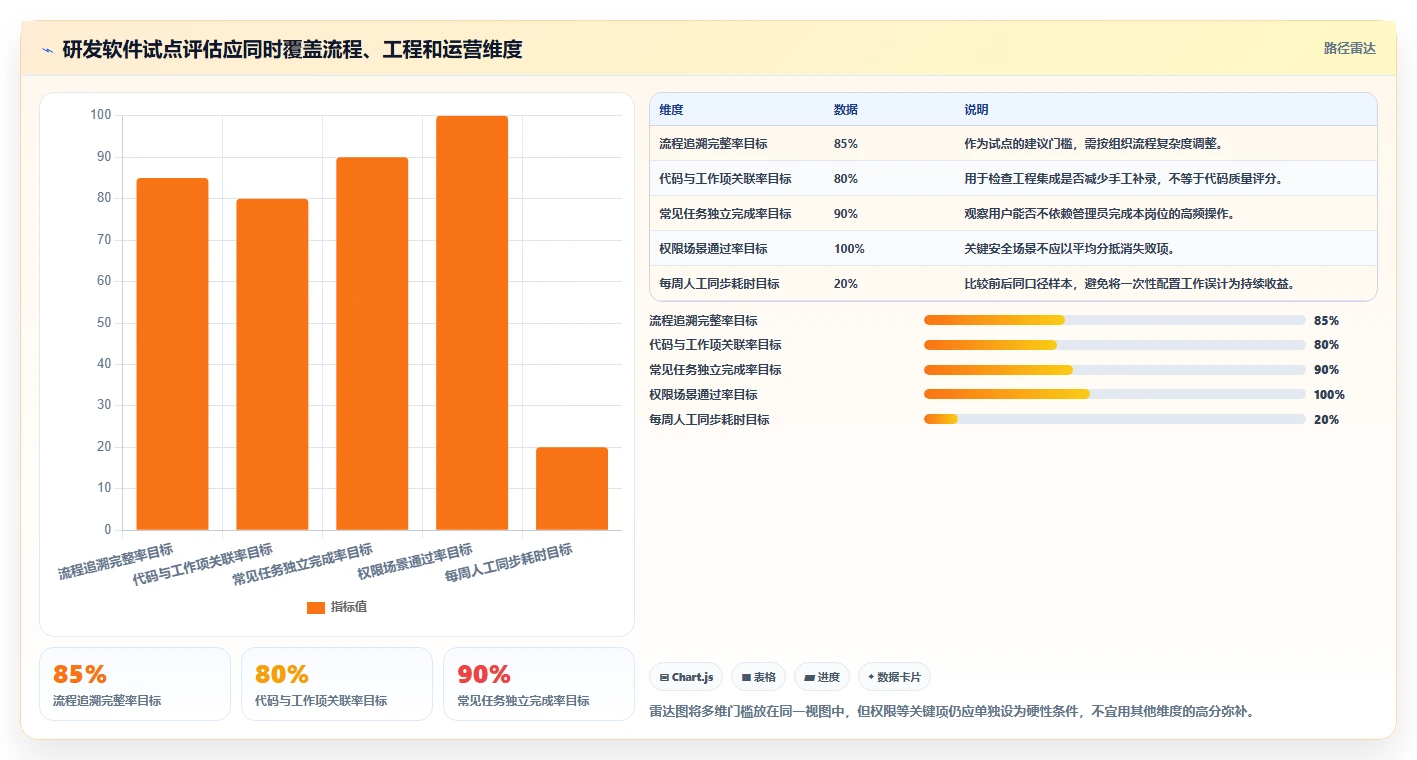Click the 流程追溯完整率目标 bar in chart
Image resolution: width=1417 pixels, height=760 pixels.
click(172, 354)
